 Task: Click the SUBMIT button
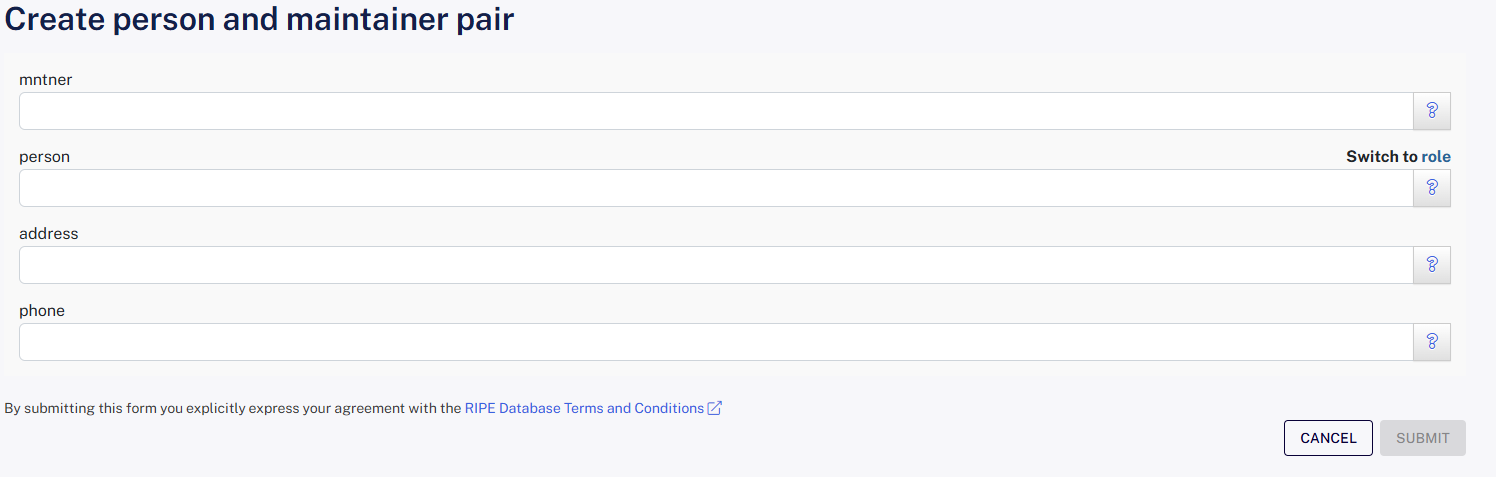[x=1422, y=438]
